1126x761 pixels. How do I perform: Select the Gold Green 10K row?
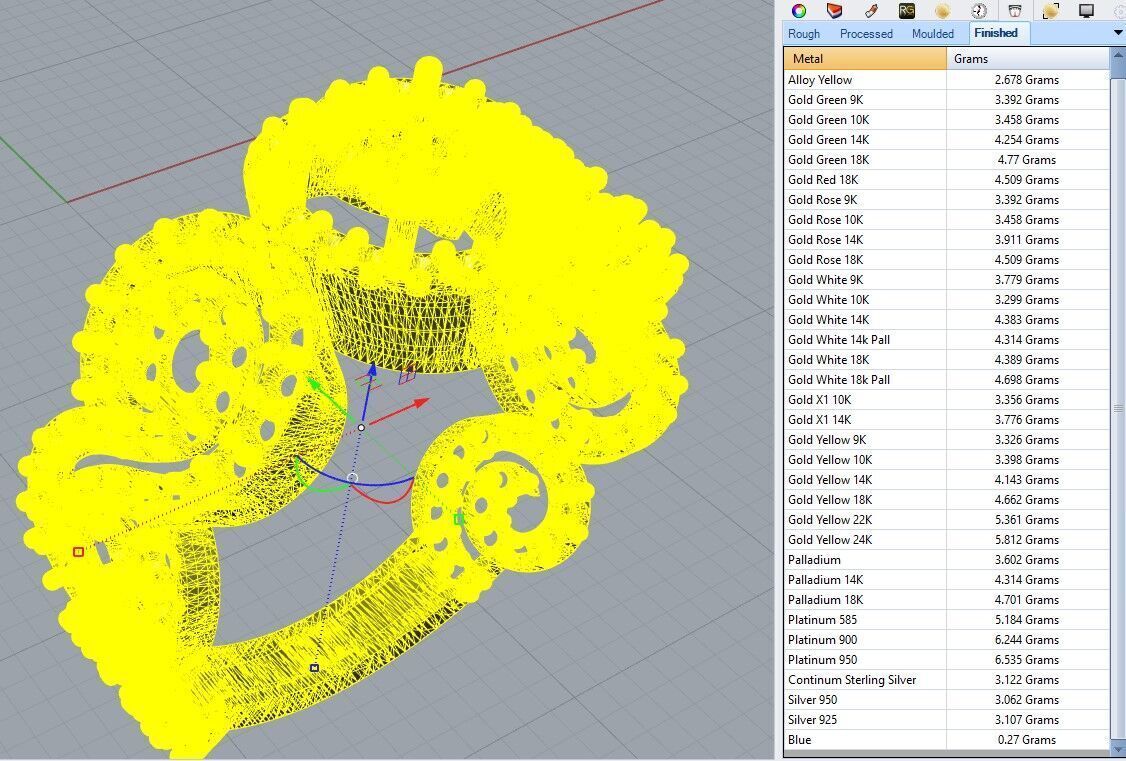(x=946, y=120)
